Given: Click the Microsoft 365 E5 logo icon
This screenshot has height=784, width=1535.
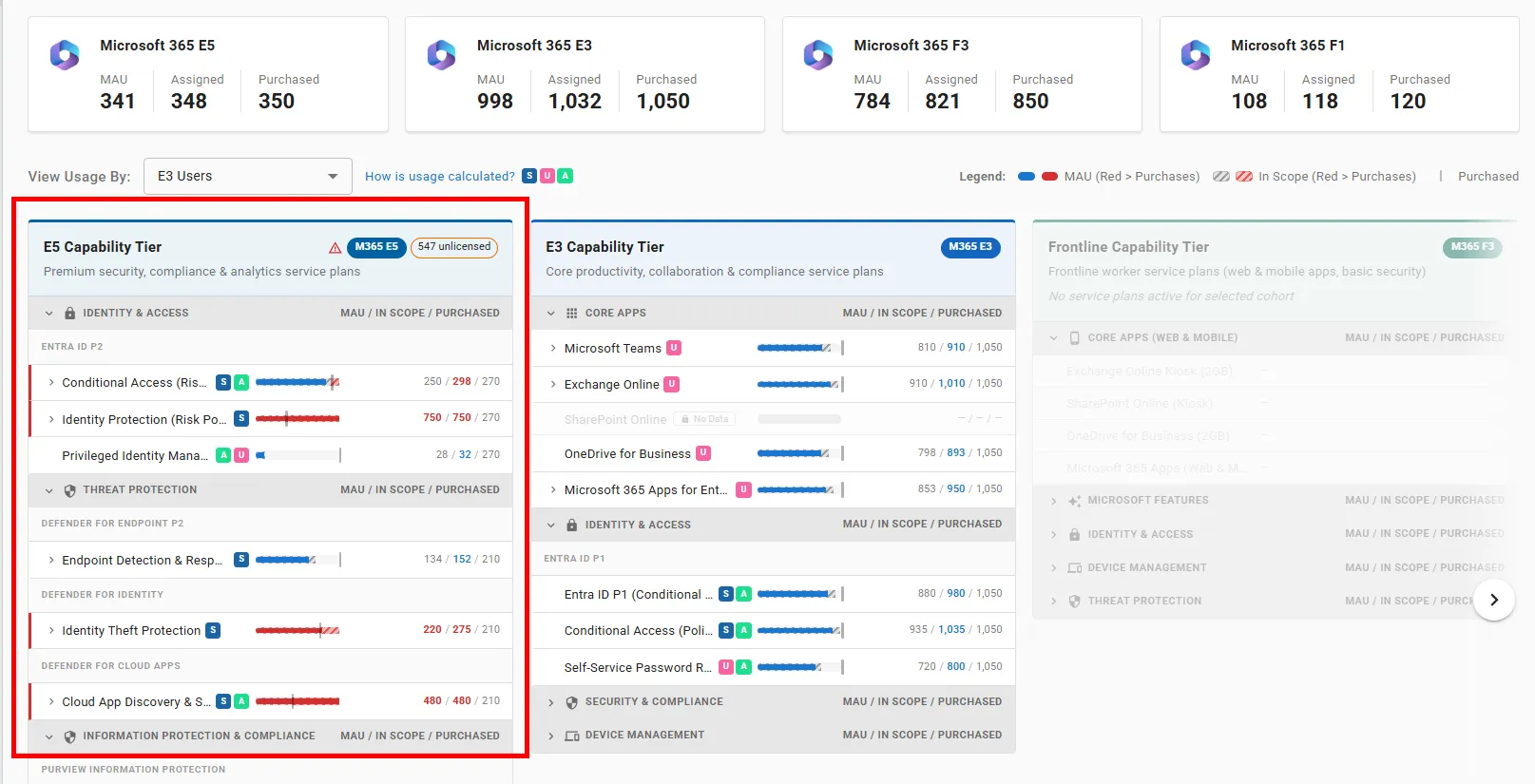Looking at the screenshot, I should tap(65, 55).
